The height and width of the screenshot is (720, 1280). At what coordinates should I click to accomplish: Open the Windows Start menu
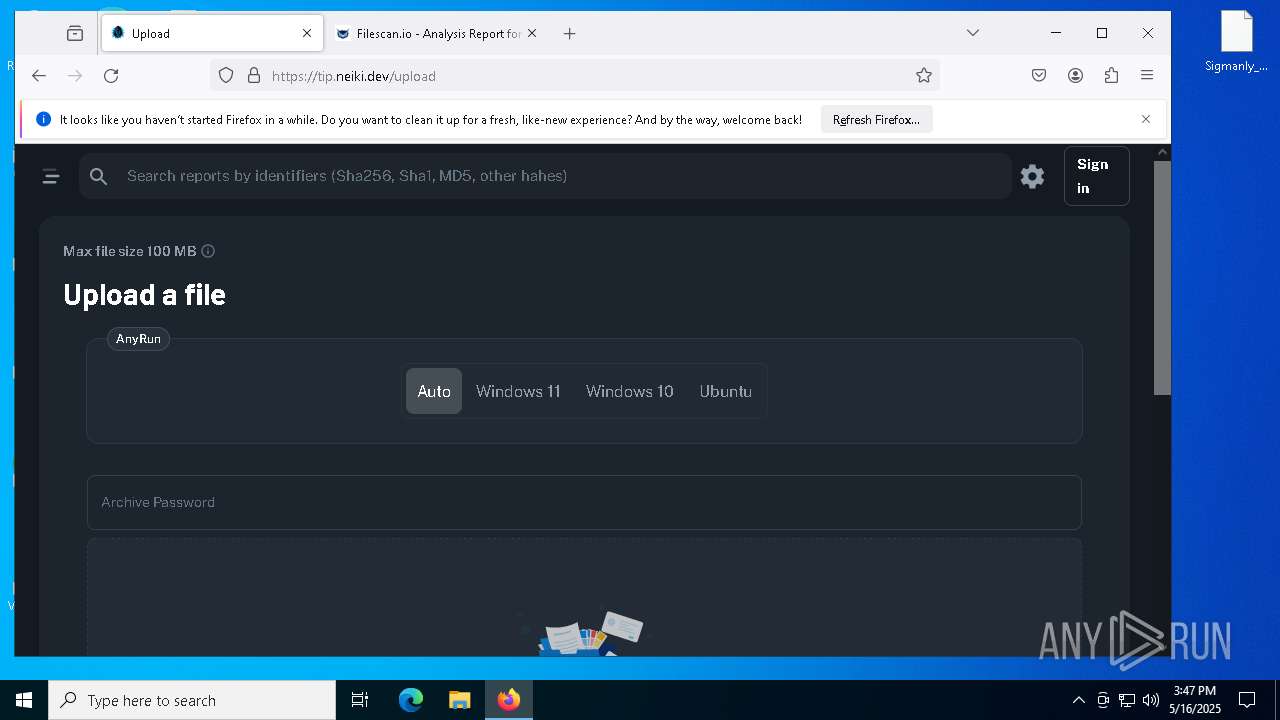coord(24,700)
